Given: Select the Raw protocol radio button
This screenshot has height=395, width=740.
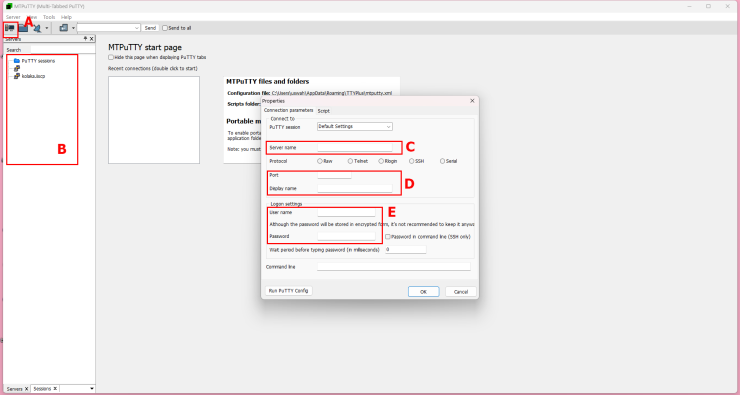Looking at the screenshot, I should point(320,161).
